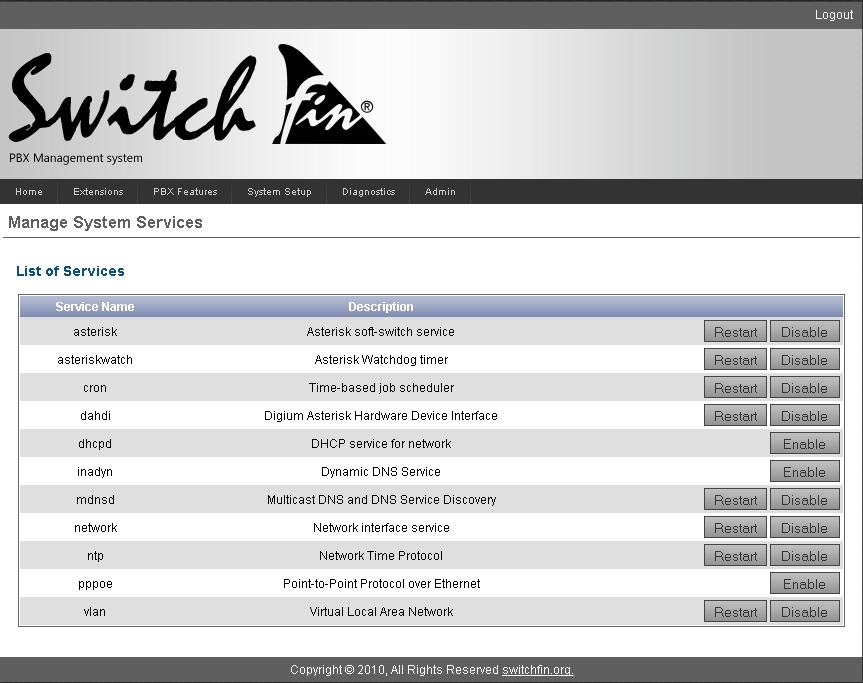Click 'Point-to-Point Protocol over Ethernet' text

tap(381, 584)
